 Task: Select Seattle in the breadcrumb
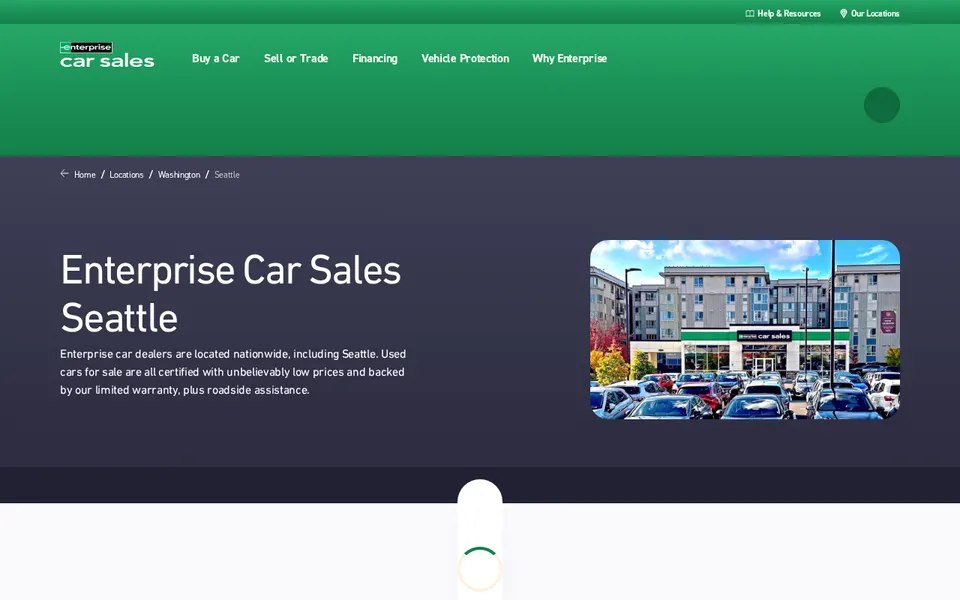click(227, 174)
